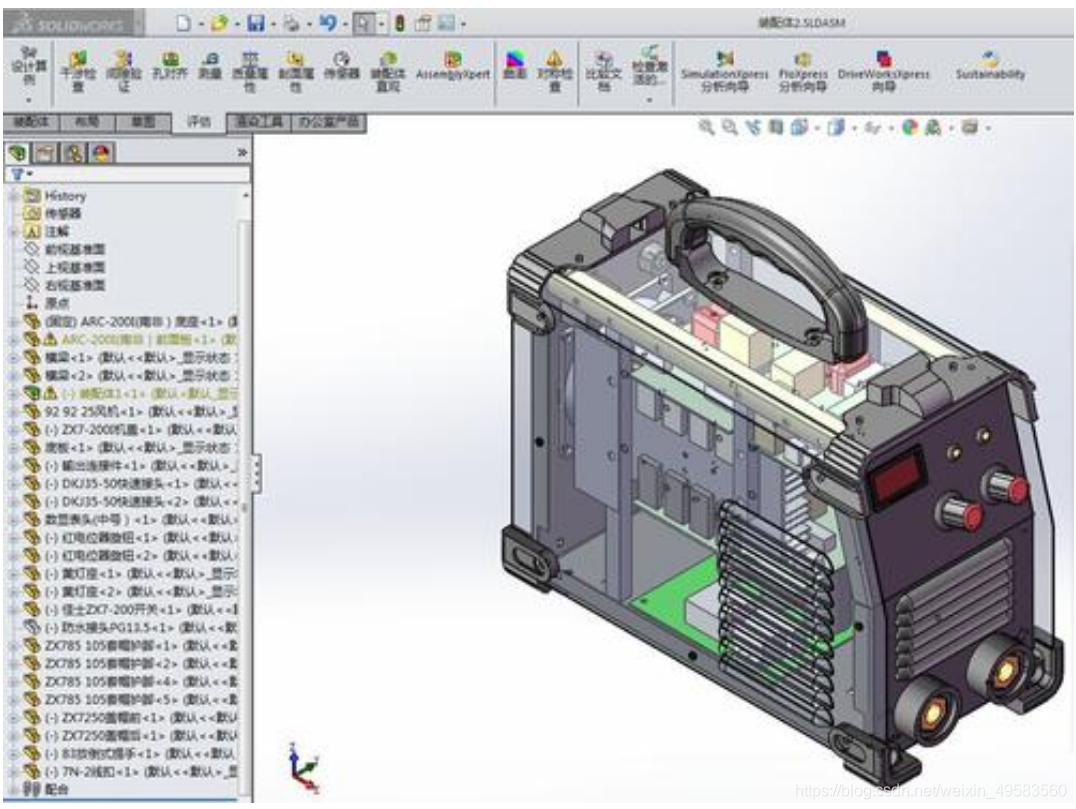Open dropdown arrow next to Save icon
Image resolution: width=1076 pixels, height=809 pixels.
pos(272,24)
